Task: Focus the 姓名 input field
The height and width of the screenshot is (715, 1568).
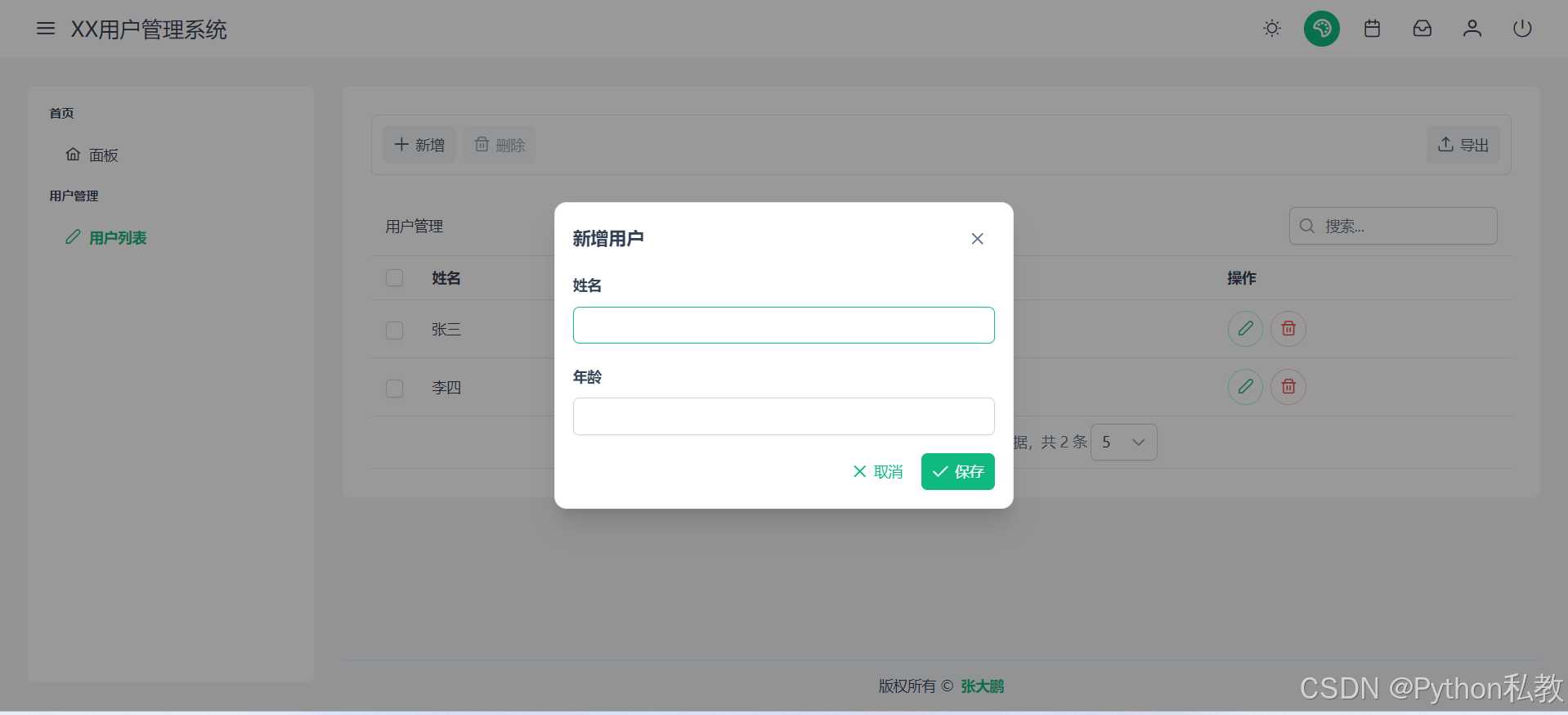Action: (784, 326)
